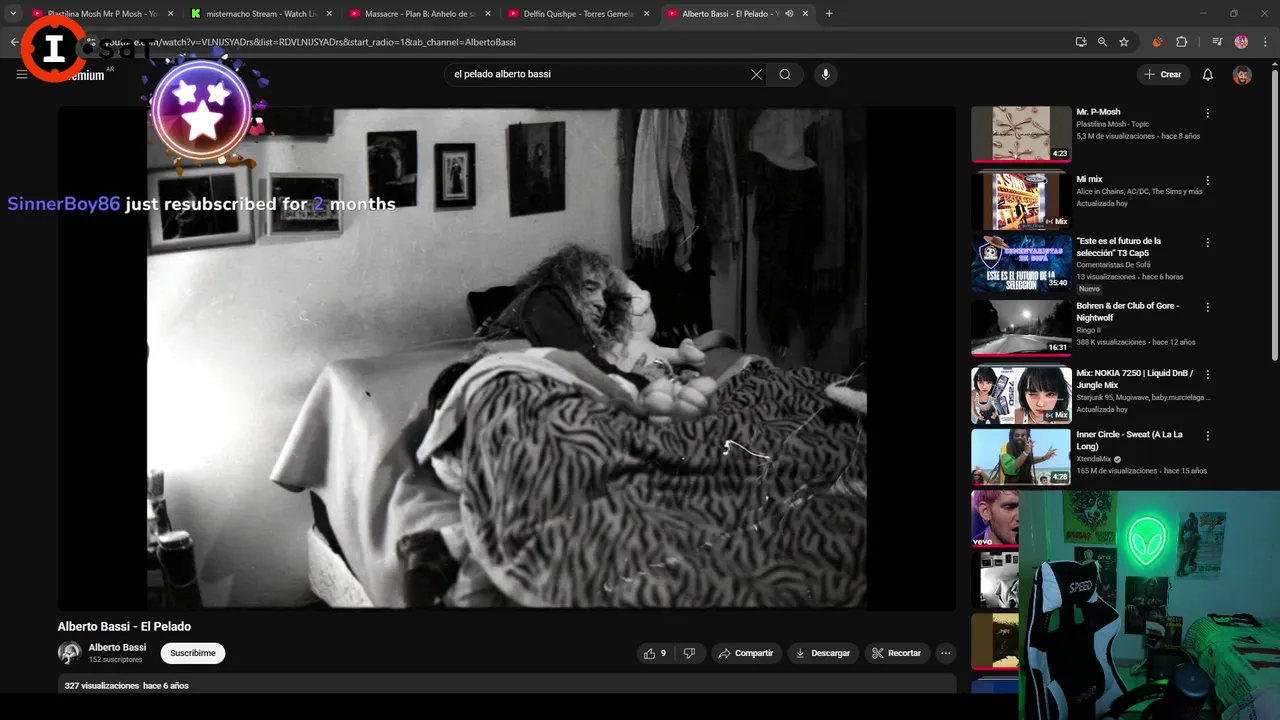This screenshot has height=720, width=1280.
Task: Open the Bohren Nightwolf video thumbnail
Action: pyautogui.click(x=1021, y=328)
